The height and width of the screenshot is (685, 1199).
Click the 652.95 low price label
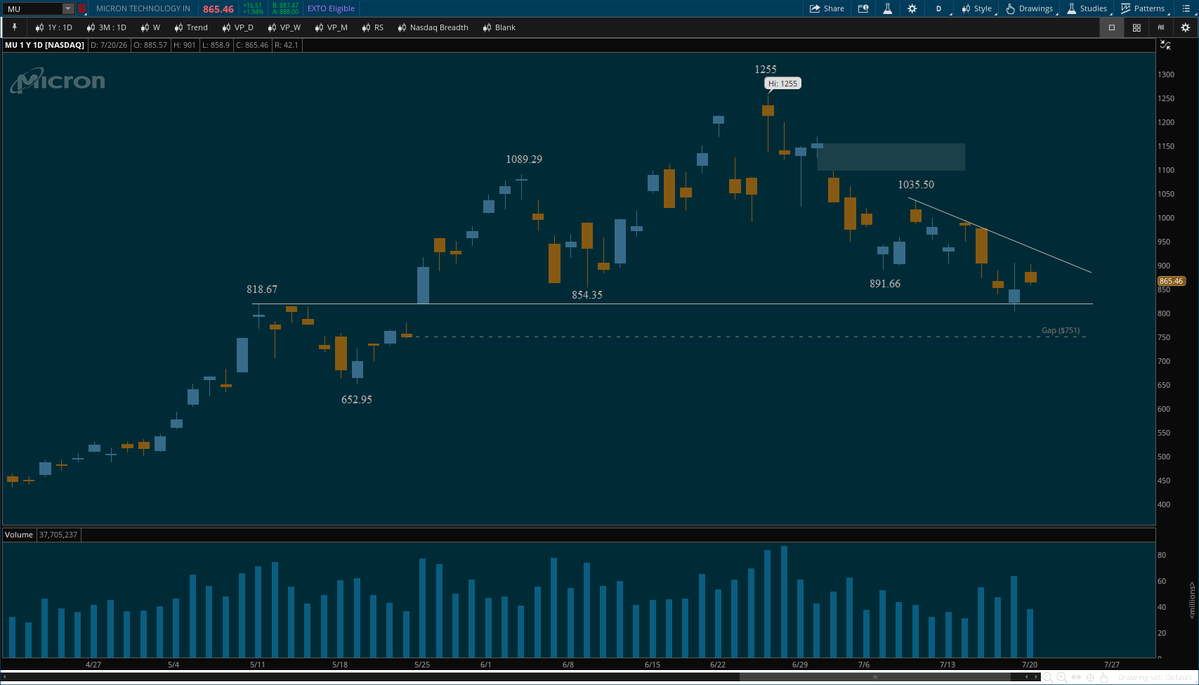(356, 399)
